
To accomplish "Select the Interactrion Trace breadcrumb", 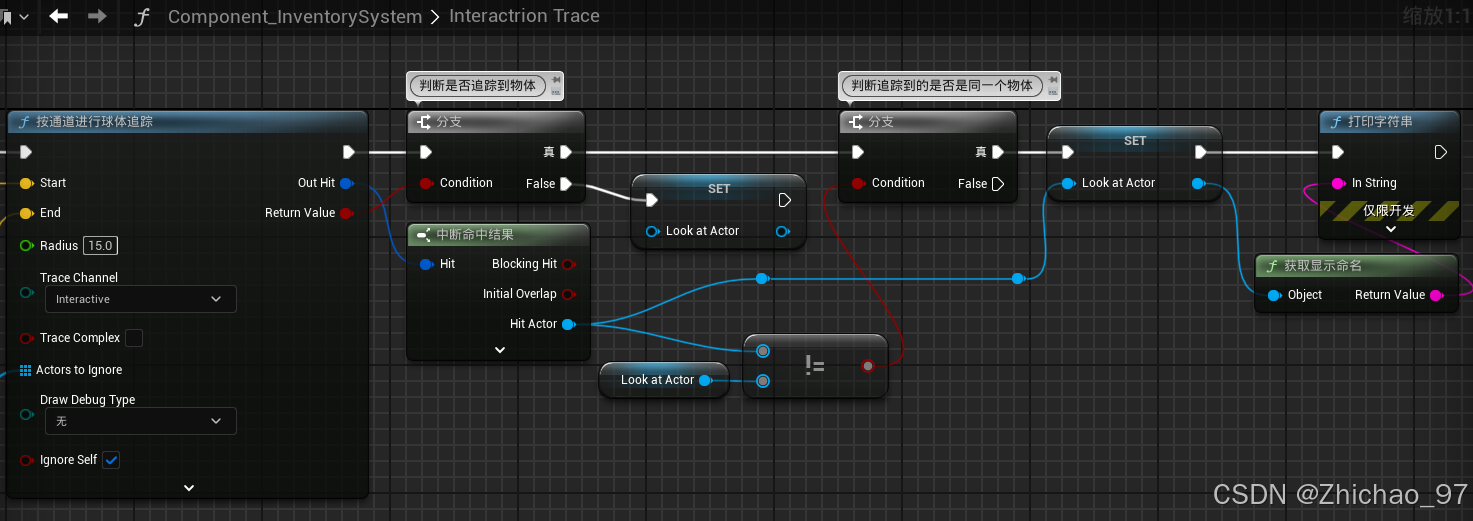I will point(524,16).
